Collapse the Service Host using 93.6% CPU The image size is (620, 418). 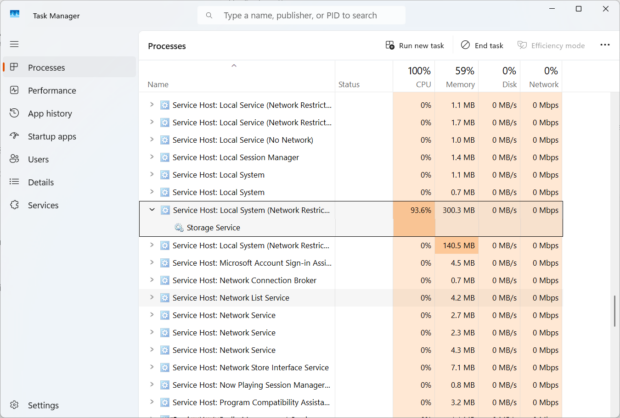pyautogui.click(x=152, y=210)
